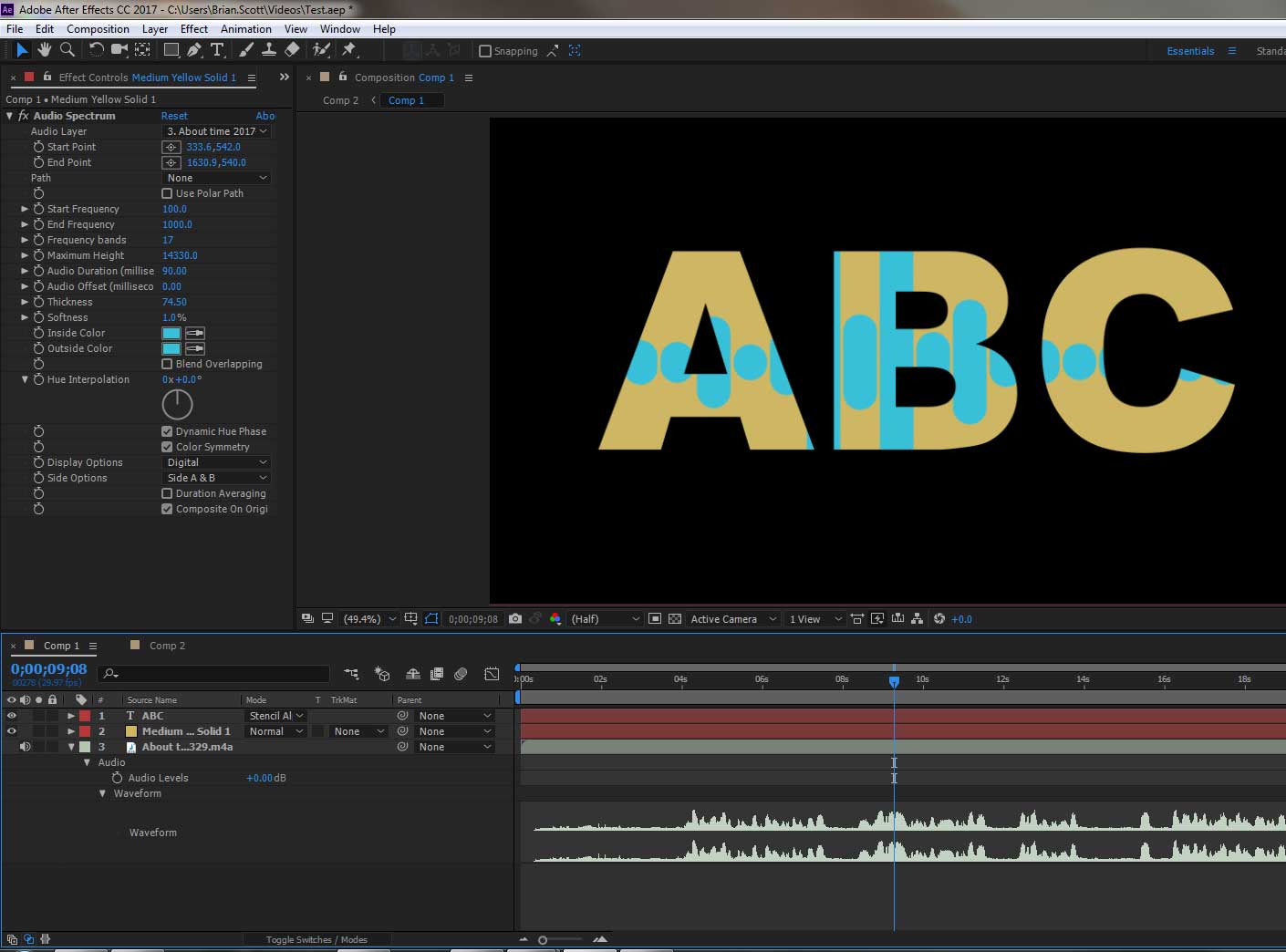The width and height of the screenshot is (1286, 952).
Task: Switch to Comp 2 timeline tab
Action: [167, 646]
